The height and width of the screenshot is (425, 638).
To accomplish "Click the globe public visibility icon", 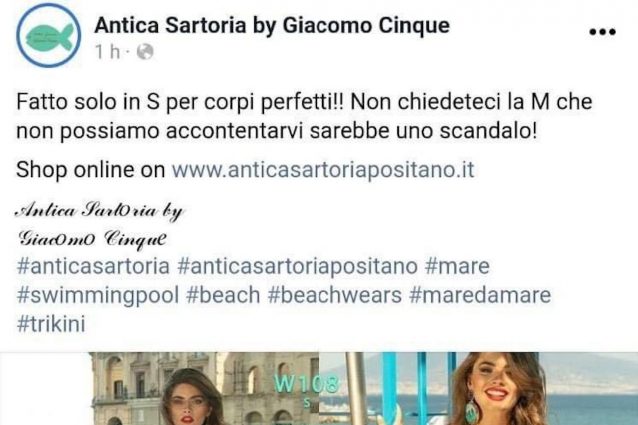I will (x=145, y=52).
